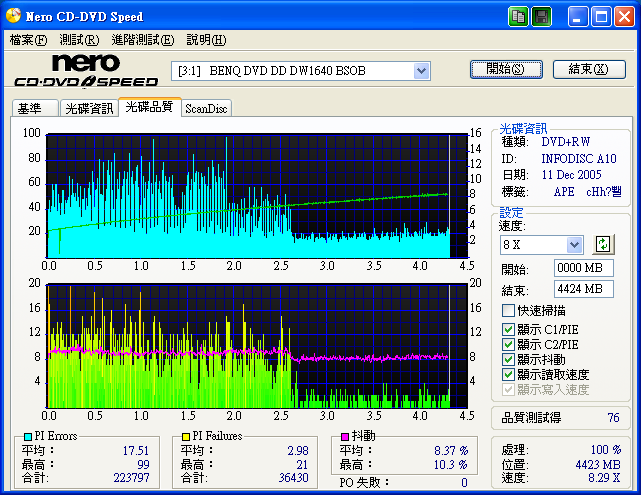This screenshot has width=641, height=495.
Task: Click the Nero disc icon in title bar
Action: [x=13, y=16]
